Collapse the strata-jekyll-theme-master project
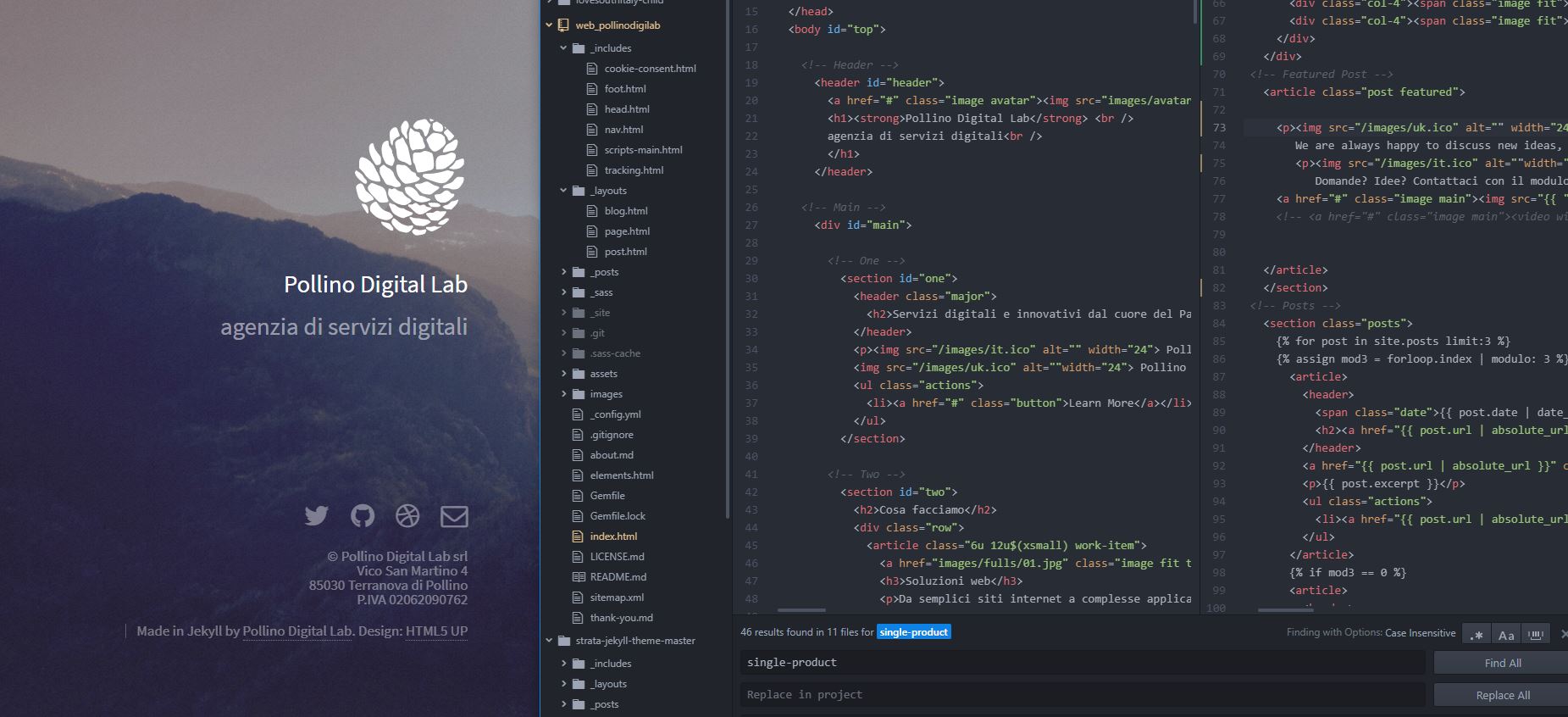1568x717 pixels. tap(549, 641)
